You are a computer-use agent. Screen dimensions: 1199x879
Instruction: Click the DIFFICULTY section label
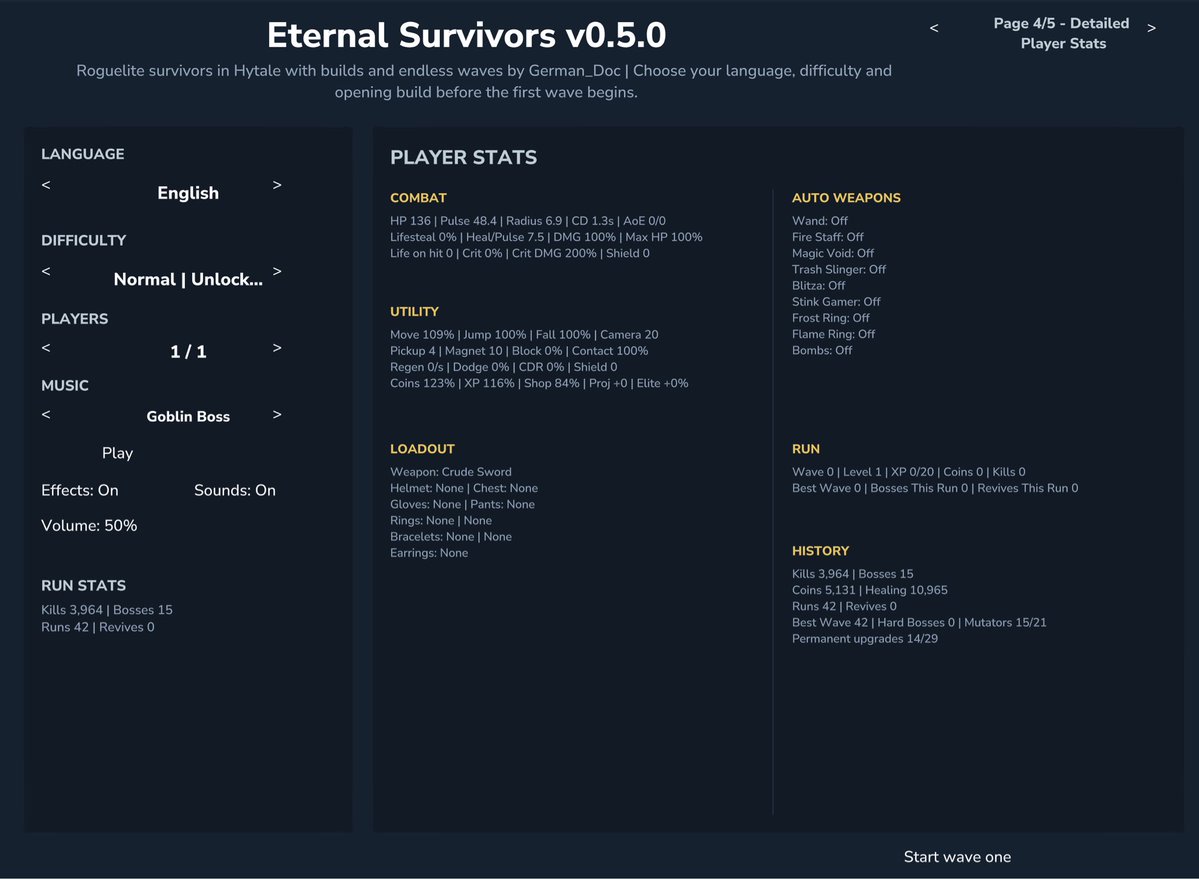(x=83, y=241)
